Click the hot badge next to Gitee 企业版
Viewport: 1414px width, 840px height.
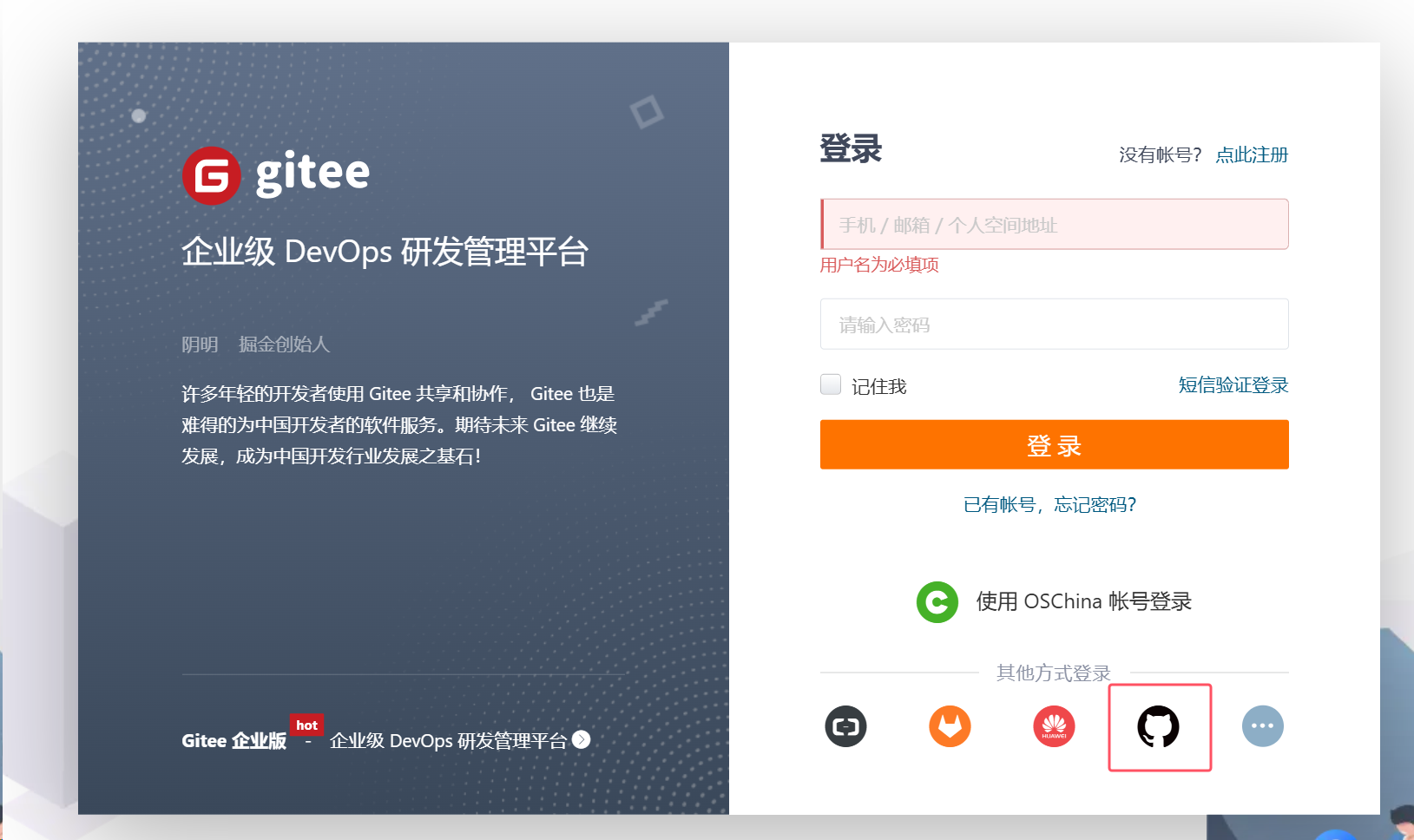pyautogui.click(x=306, y=725)
